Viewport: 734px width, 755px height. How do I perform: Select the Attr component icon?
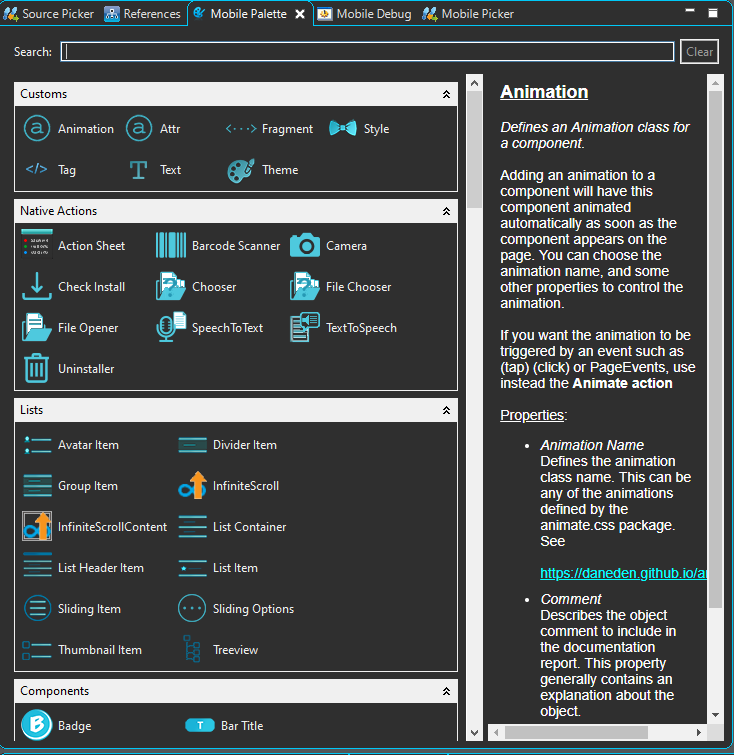(139, 129)
